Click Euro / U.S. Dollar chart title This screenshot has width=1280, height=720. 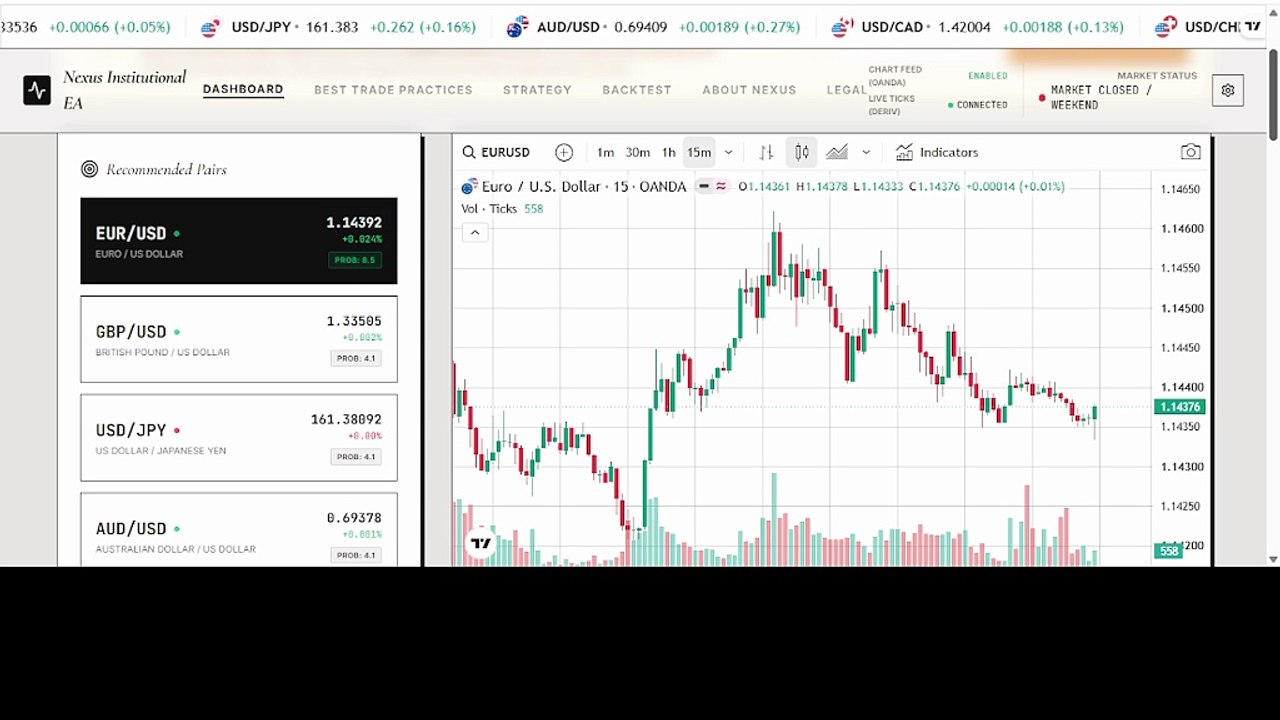[584, 186]
